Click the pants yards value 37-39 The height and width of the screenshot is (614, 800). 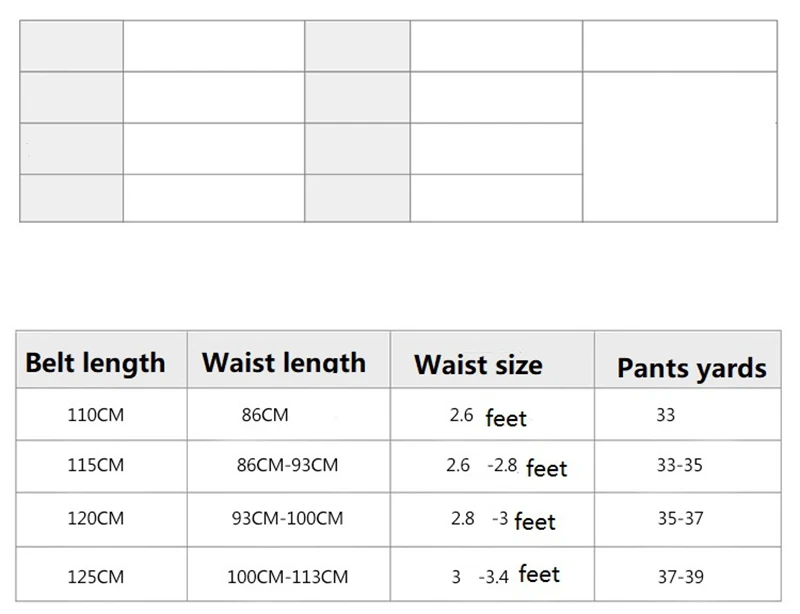click(x=681, y=577)
